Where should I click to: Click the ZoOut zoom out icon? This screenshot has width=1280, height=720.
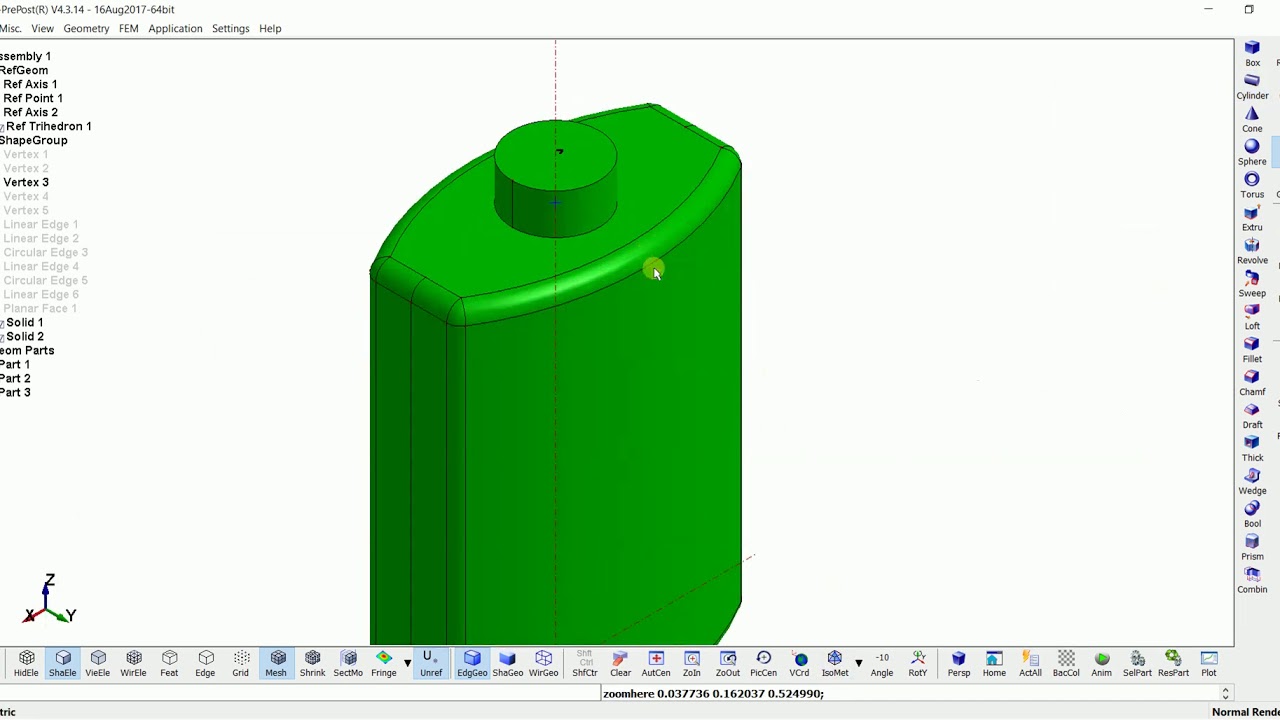pos(728,664)
